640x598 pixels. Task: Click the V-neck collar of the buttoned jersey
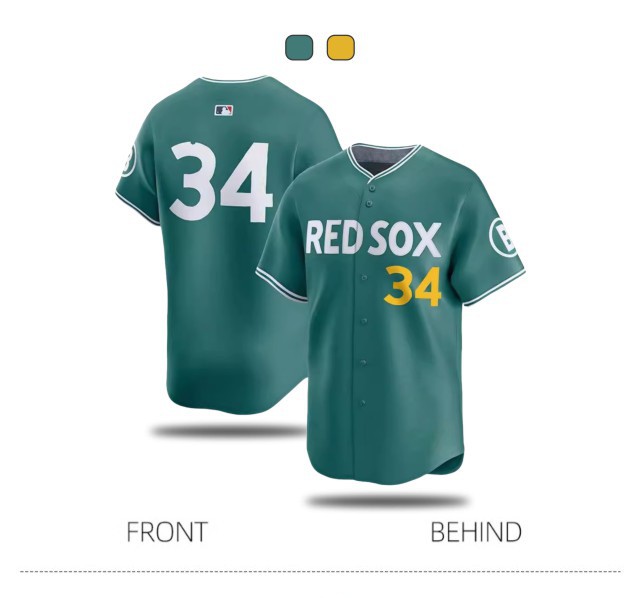coord(383,160)
